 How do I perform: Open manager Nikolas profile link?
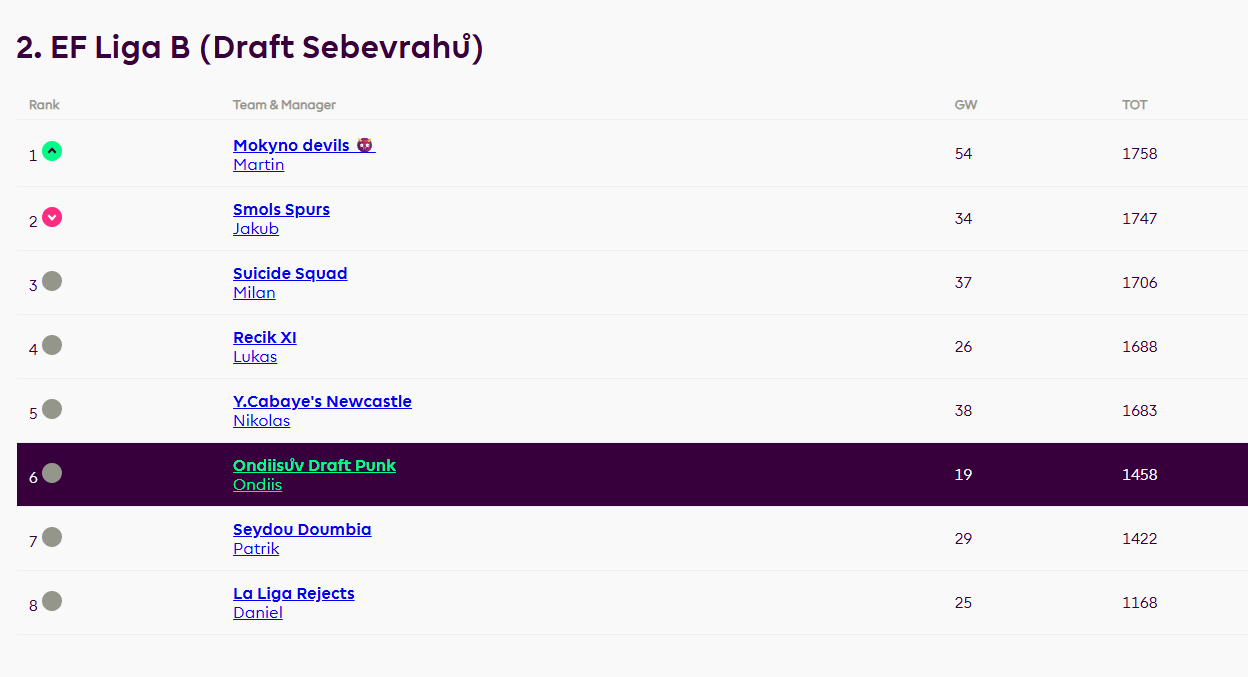coord(261,421)
